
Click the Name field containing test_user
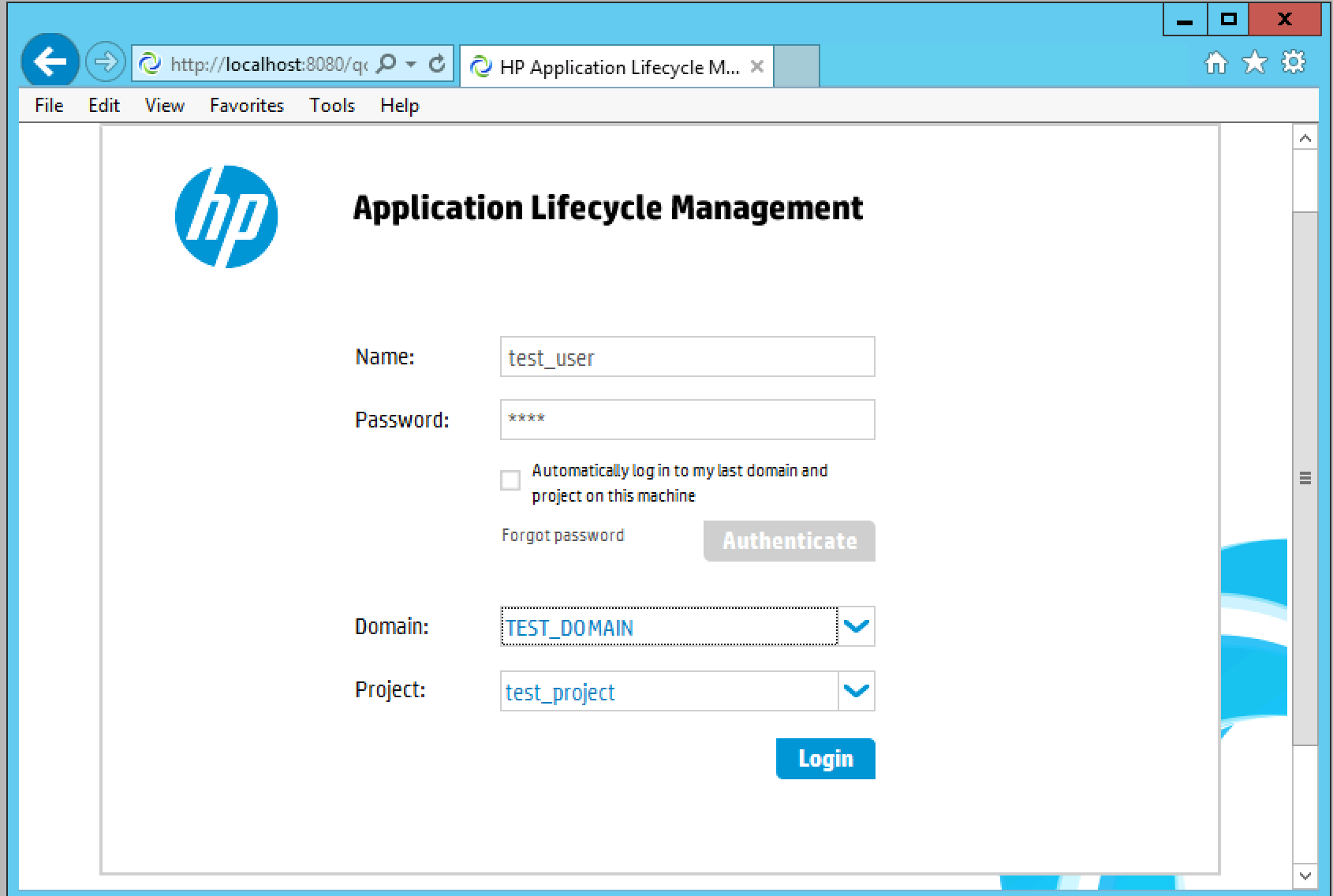click(688, 357)
